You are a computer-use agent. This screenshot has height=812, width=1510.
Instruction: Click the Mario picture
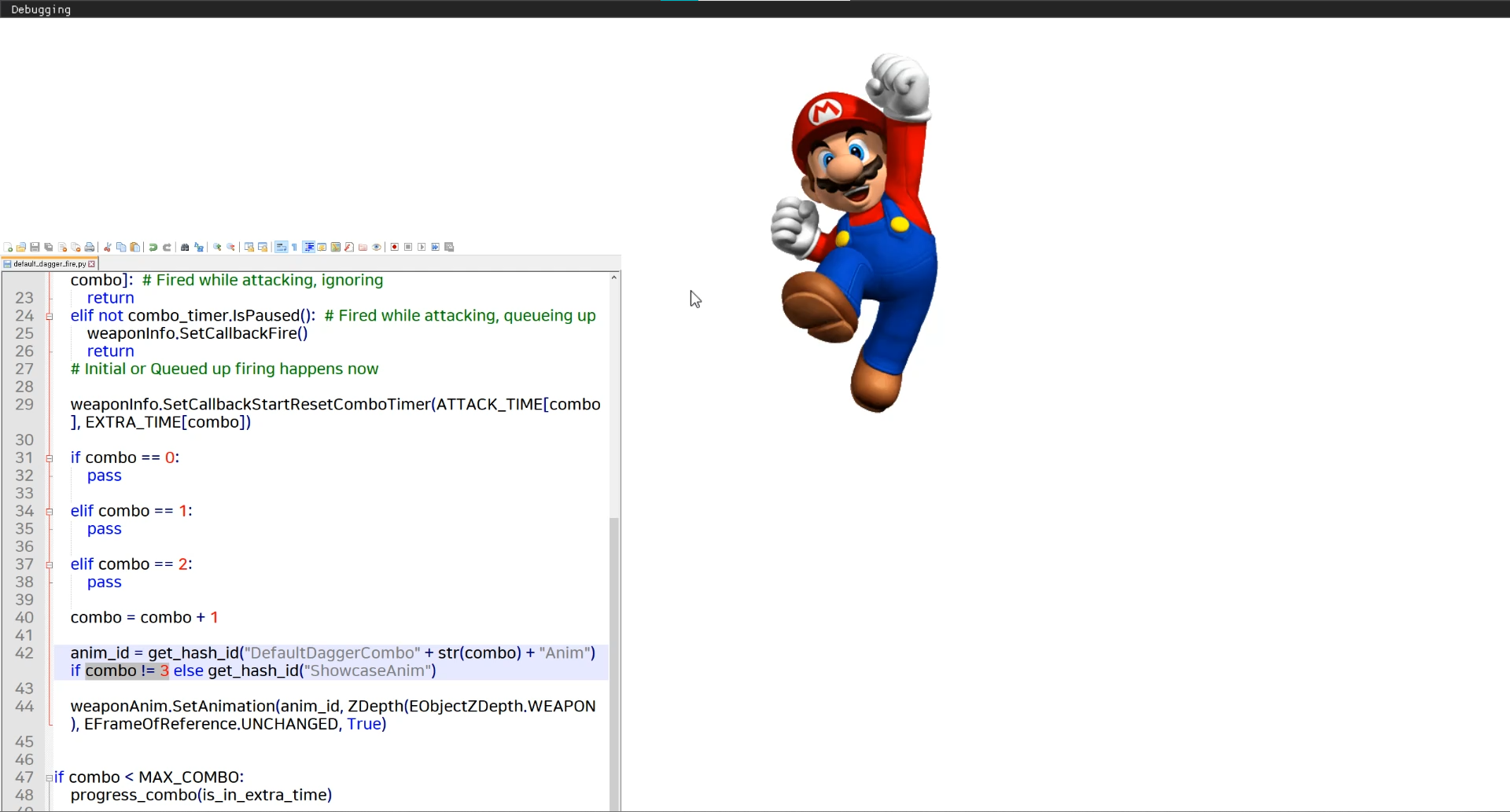click(855, 233)
